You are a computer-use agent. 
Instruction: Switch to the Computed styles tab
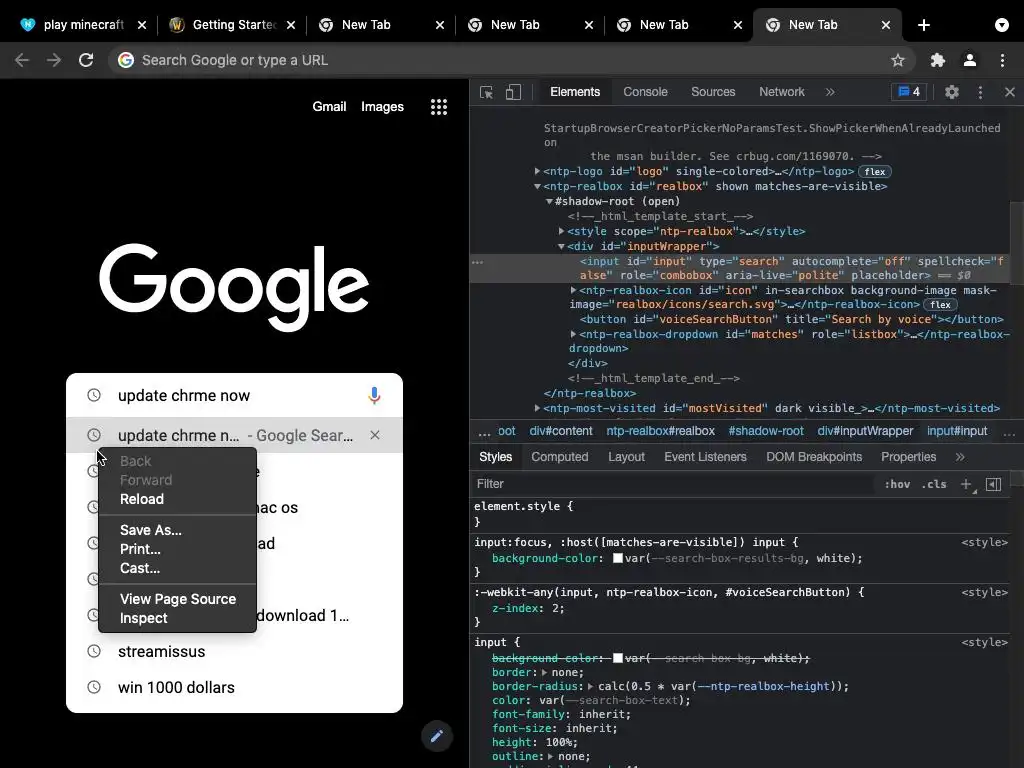tap(560, 457)
